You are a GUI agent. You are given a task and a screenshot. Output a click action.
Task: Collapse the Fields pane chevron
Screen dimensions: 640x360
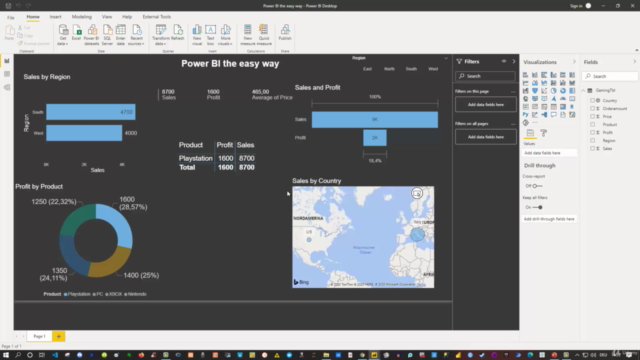(x=634, y=62)
